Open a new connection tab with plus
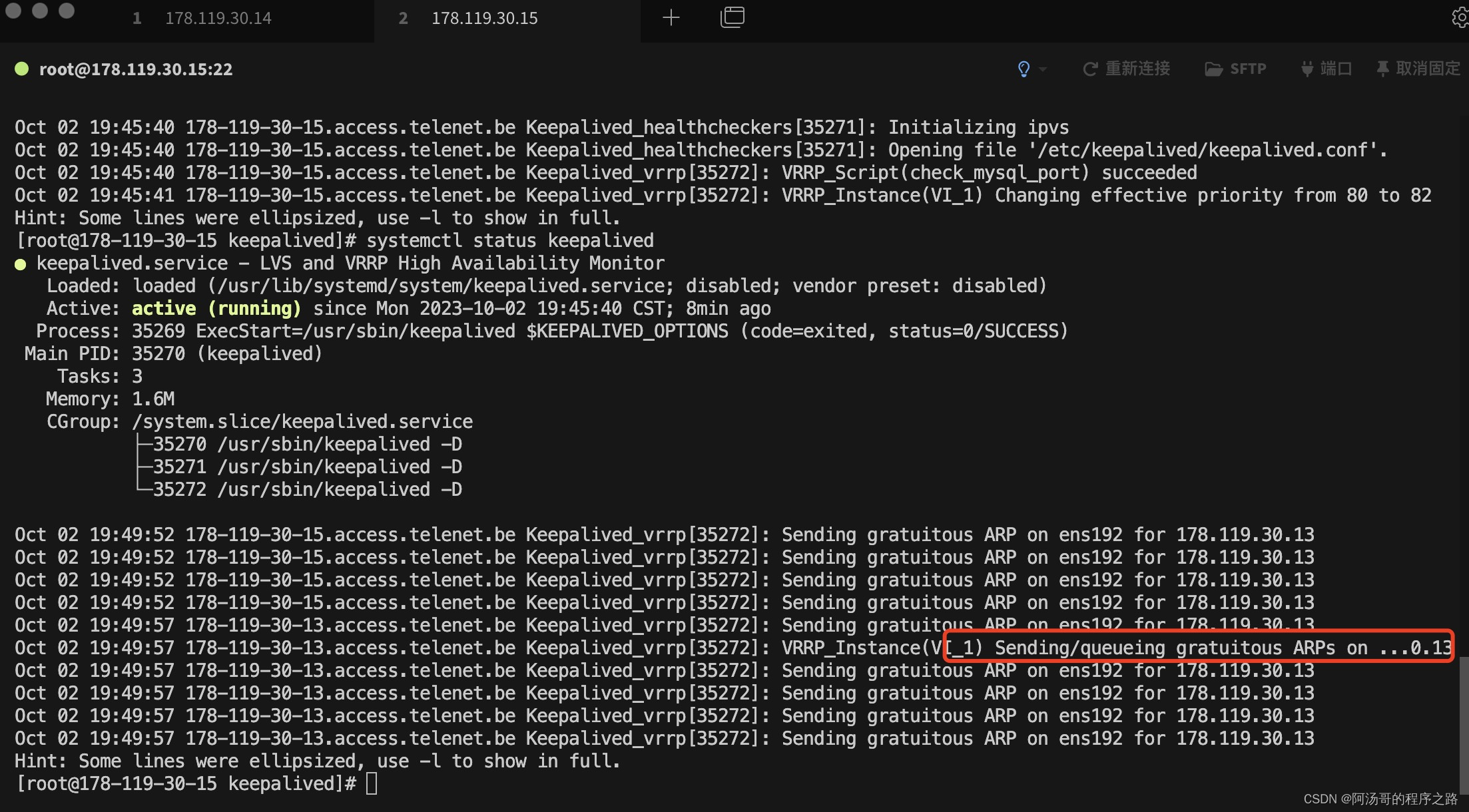Viewport: 1469px width, 812px height. tap(671, 18)
